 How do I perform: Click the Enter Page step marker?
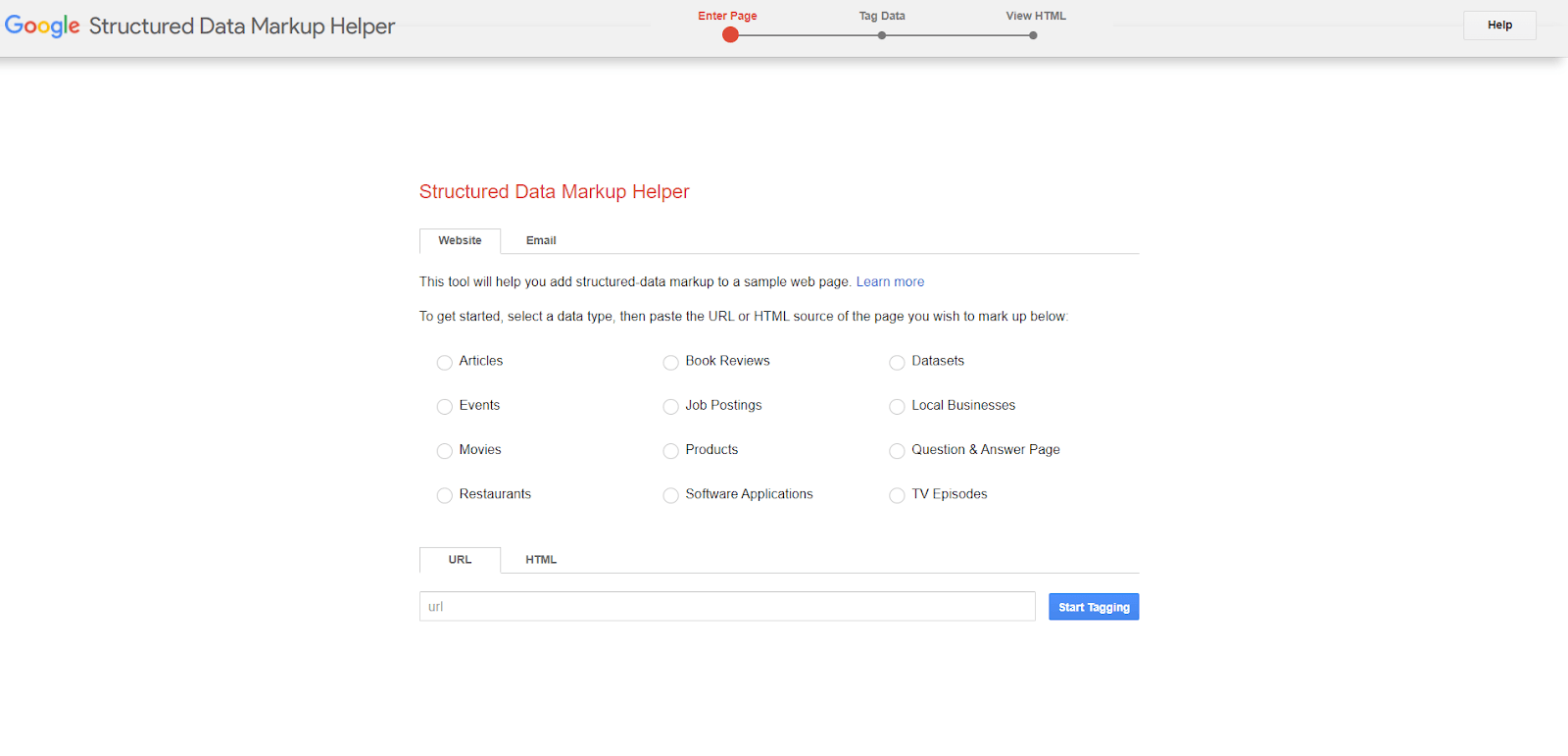[730, 35]
